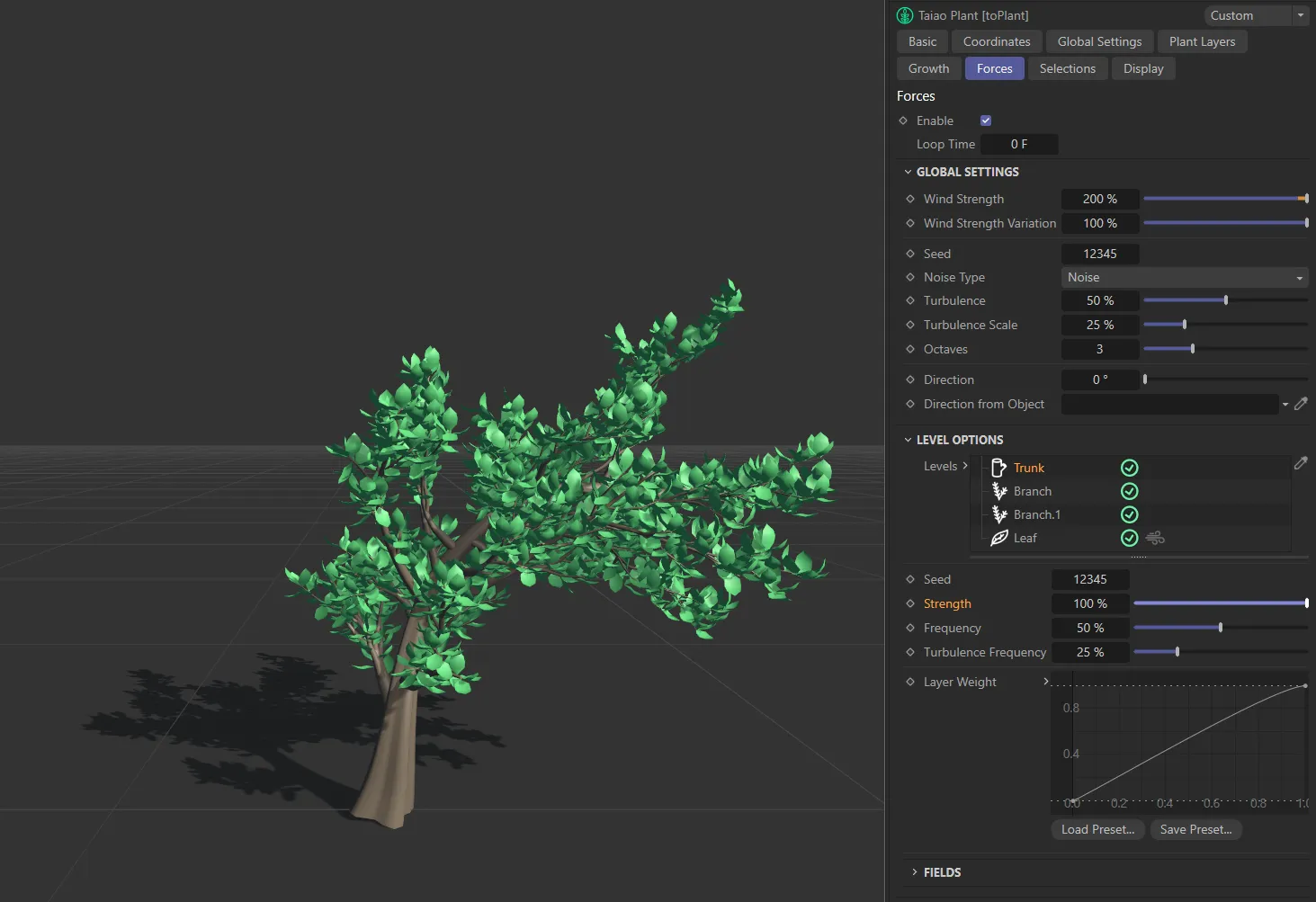1316x902 pixels.
Task: Expand the Fields section
Action: tap(915, 872)
